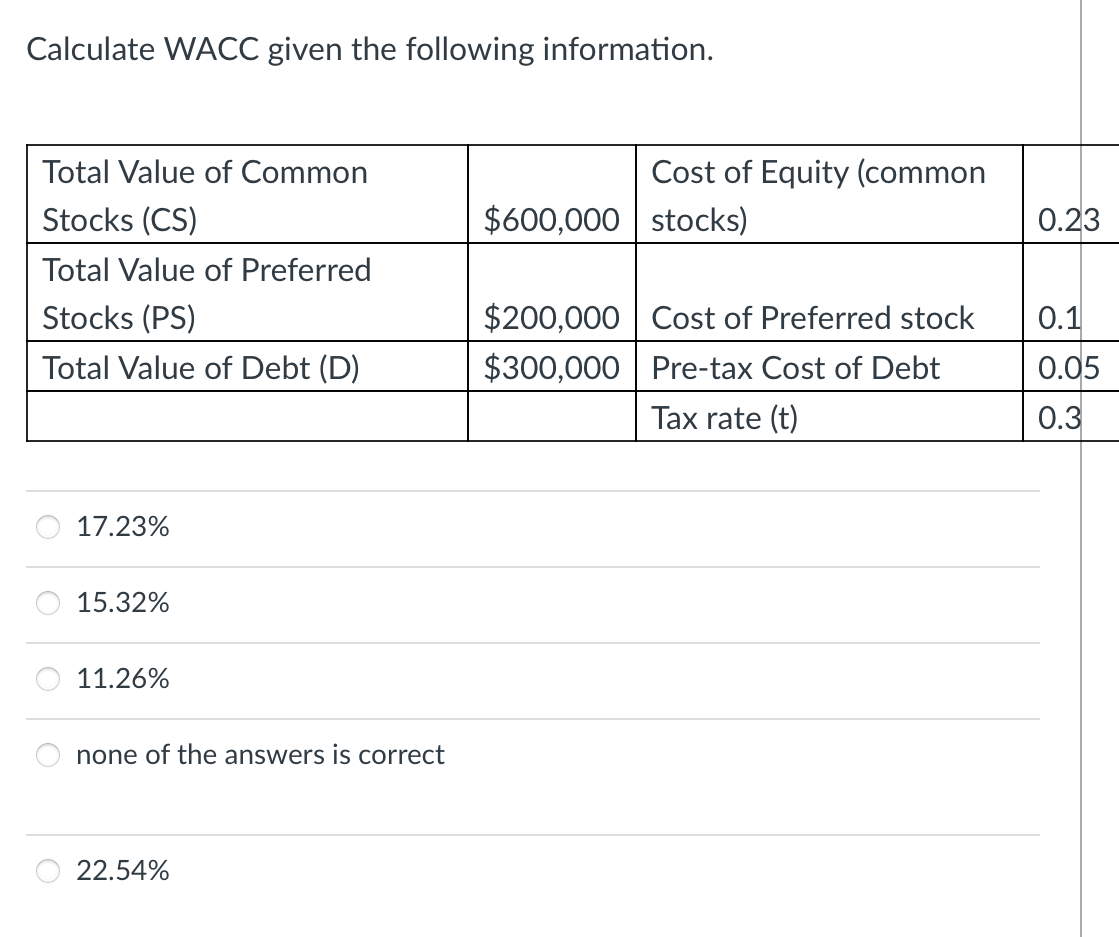The height and width of the screenshot is (937, 1119).
Task: Select the 22.54% radio button
Action: pyautogui.click(x=47, y=871)
